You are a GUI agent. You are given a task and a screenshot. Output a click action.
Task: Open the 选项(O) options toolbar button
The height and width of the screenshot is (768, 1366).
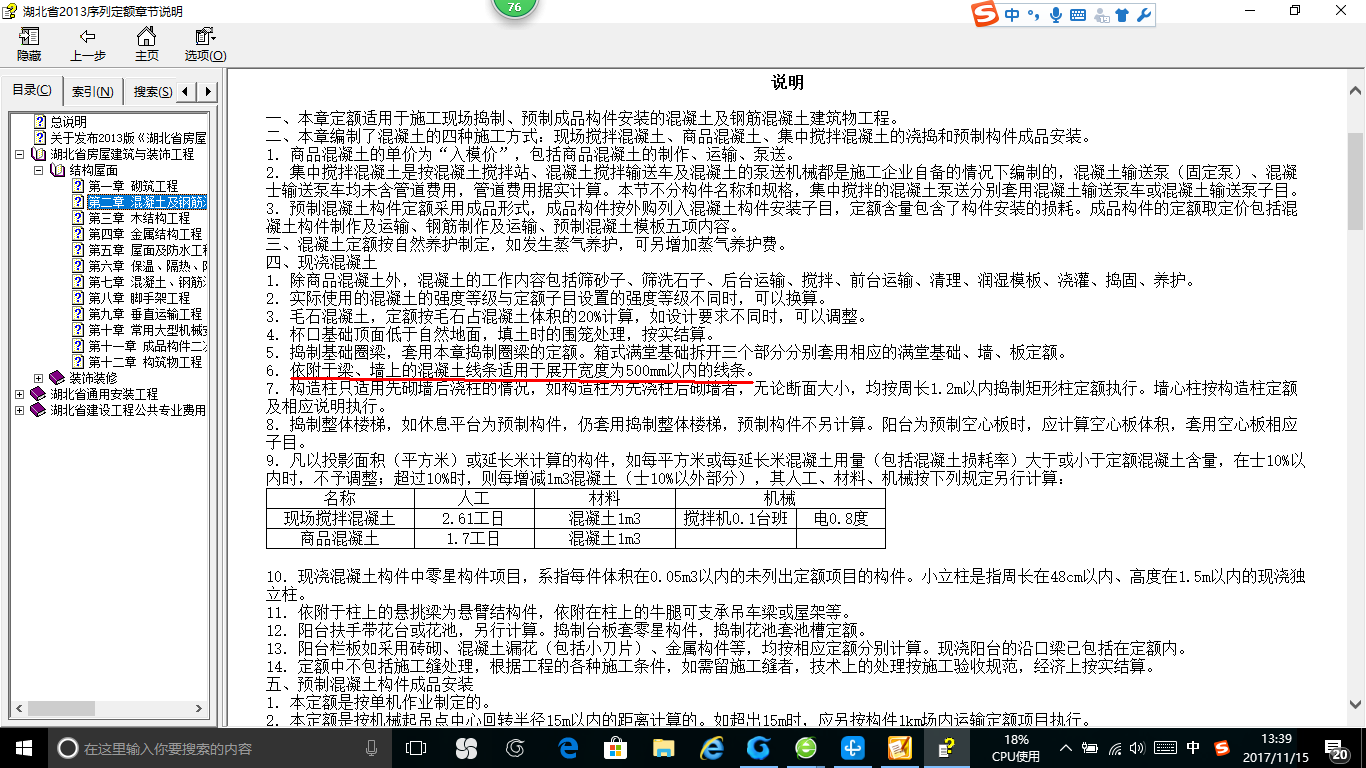click(x=205, y=46)
